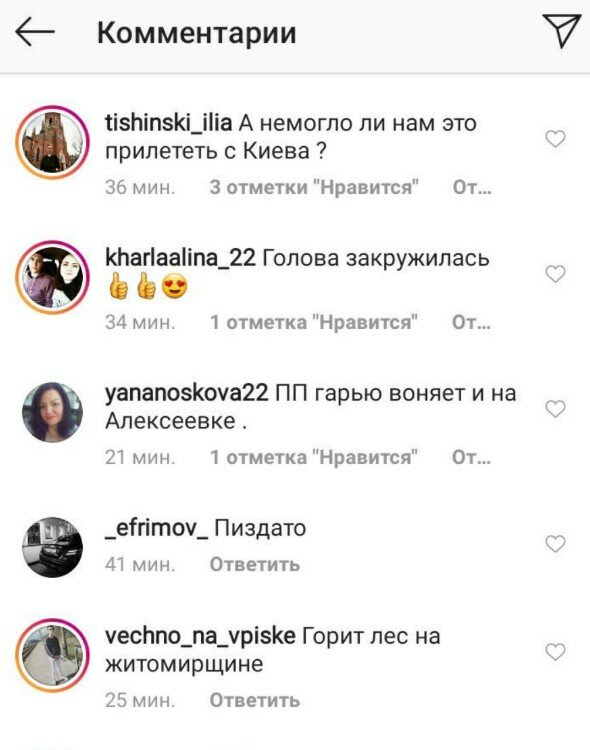View the 3 likes on tishinski_ilia's comment
The height and width of the screenshot is (750, 590).
(x=314, y=188)
